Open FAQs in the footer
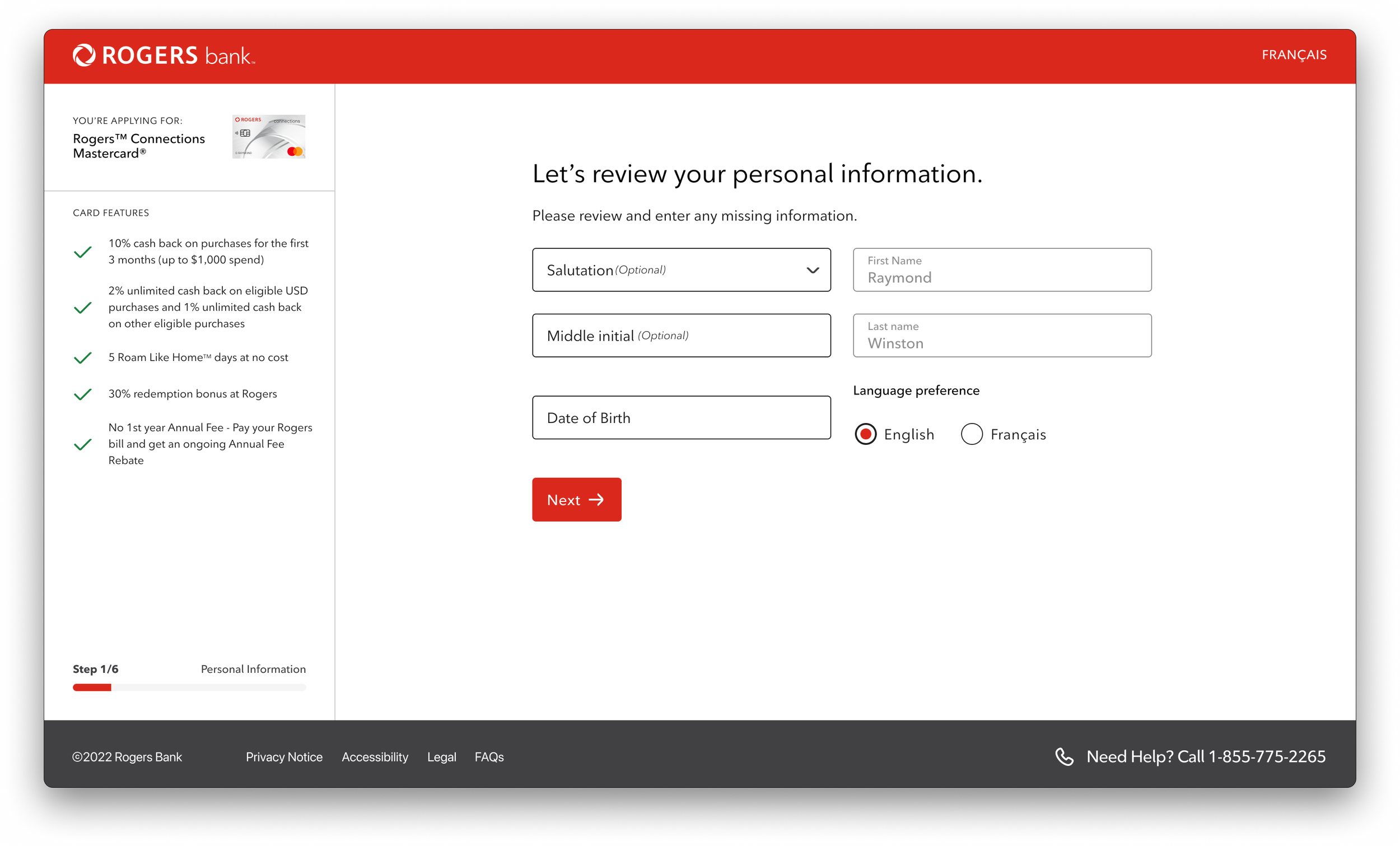 coord(489,757)
